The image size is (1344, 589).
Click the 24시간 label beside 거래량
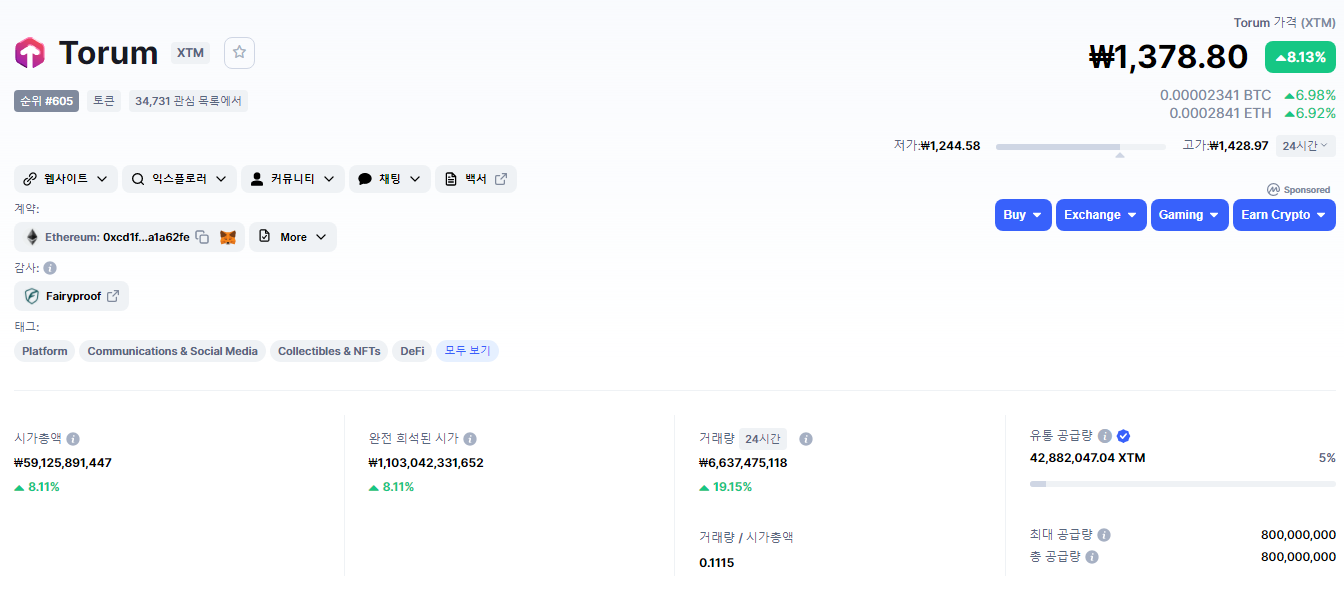[x=763, y=439]
